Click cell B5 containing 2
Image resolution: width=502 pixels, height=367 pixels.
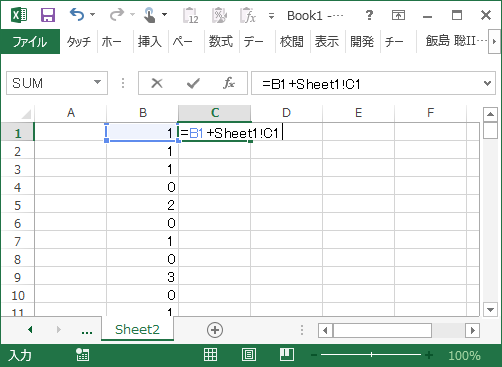143,205
